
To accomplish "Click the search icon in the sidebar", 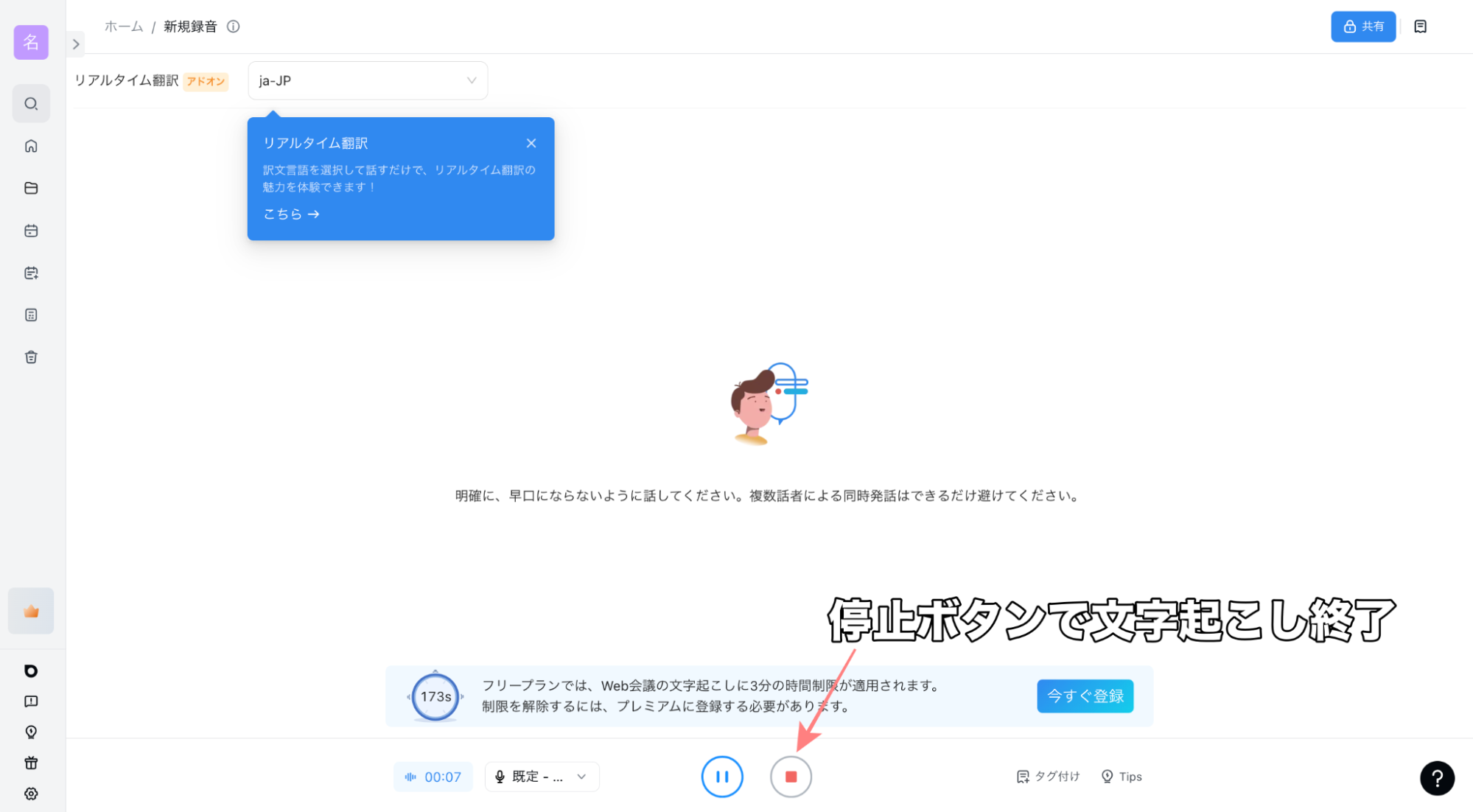I will 31,104.
